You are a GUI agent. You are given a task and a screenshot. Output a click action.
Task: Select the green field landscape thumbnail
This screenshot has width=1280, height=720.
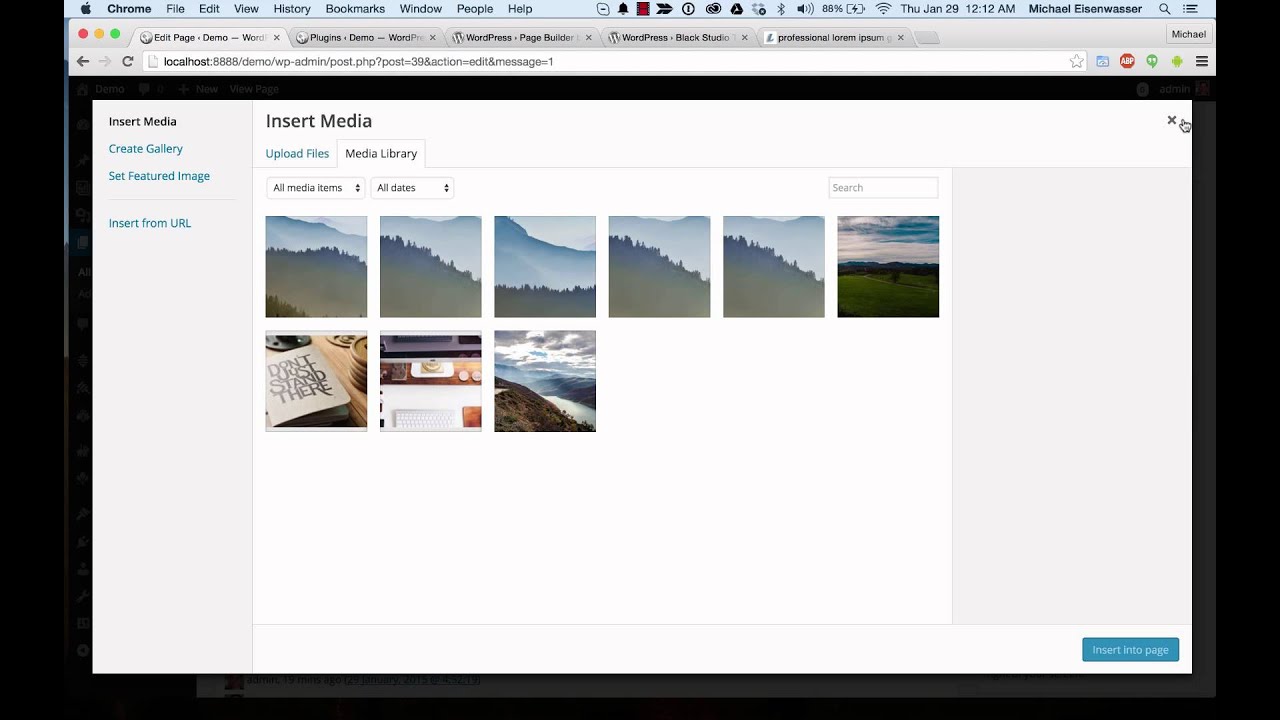pyautogui.click(x=888, y=267)
